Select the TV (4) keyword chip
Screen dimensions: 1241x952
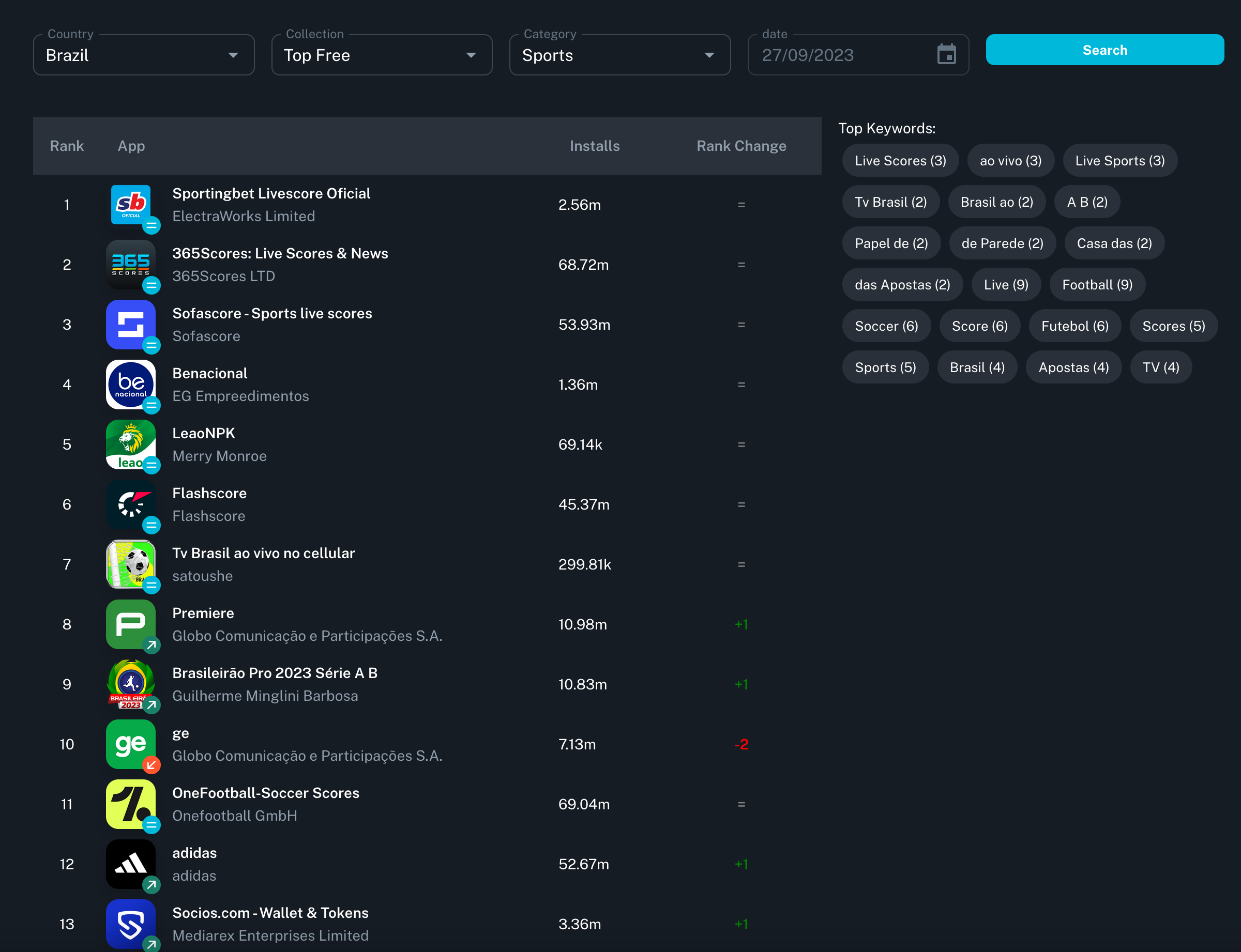point(1160,368)
